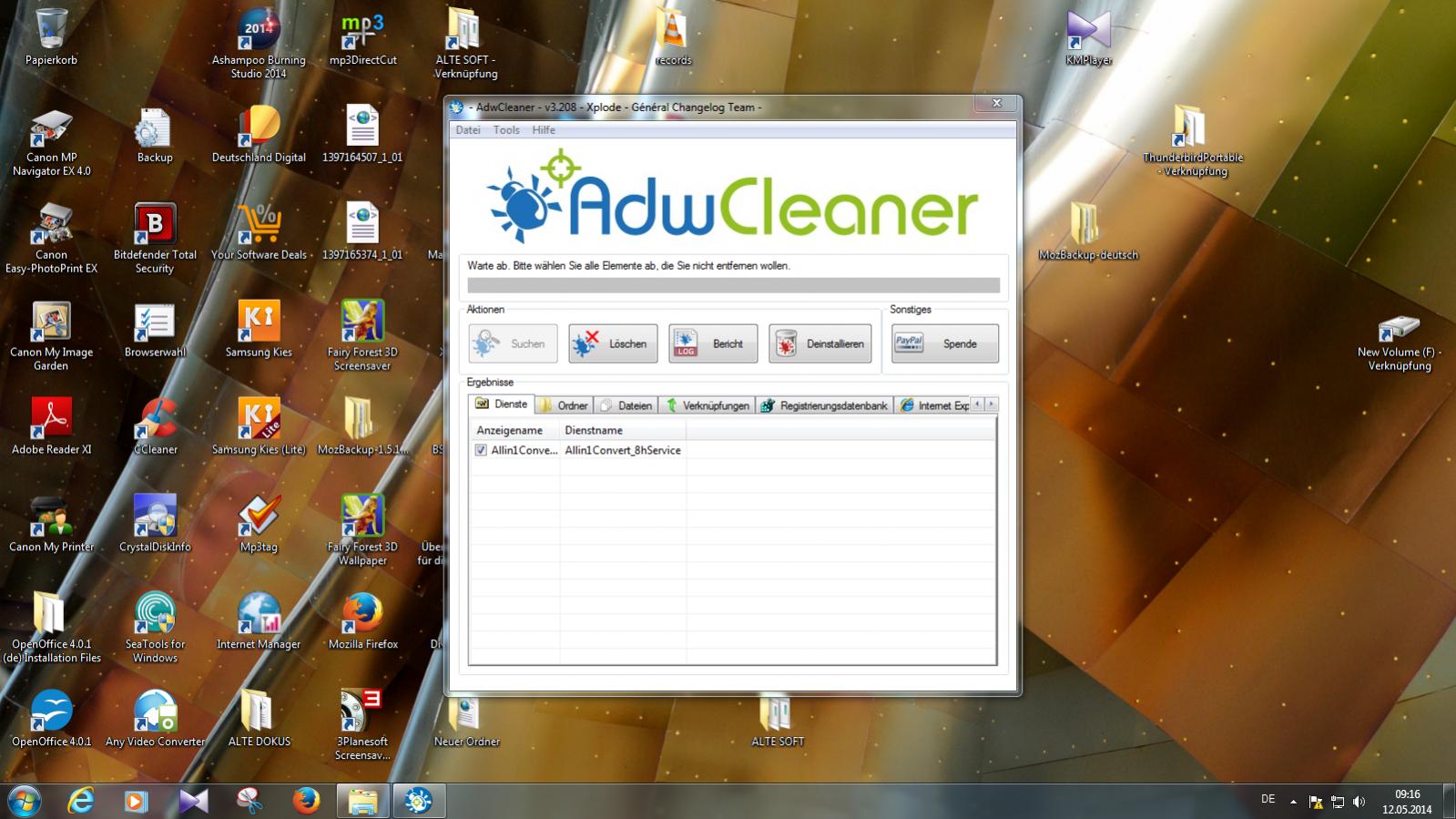Select the Bitdefender Total Security icon
Image resolution: width=1456 pixels, height=819 pixels.
point(155,239)
